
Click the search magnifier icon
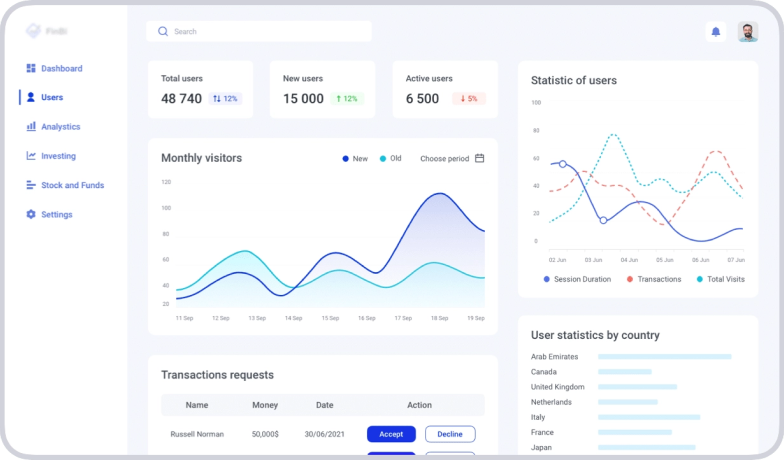(x=163, y=32)
